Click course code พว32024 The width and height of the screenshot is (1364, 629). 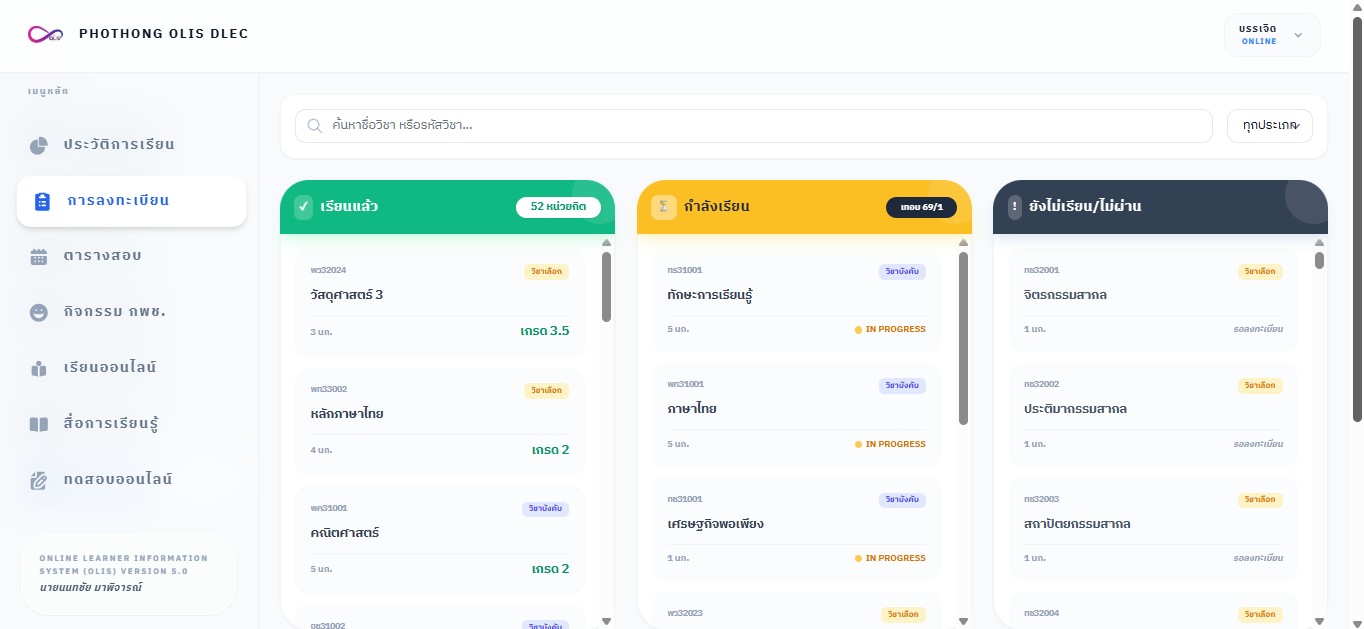tap(329, 270)
